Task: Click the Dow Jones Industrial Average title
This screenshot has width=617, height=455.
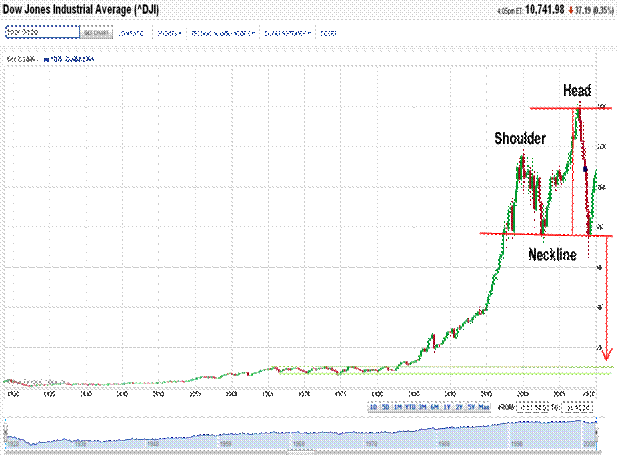Action: coord(81,9)
